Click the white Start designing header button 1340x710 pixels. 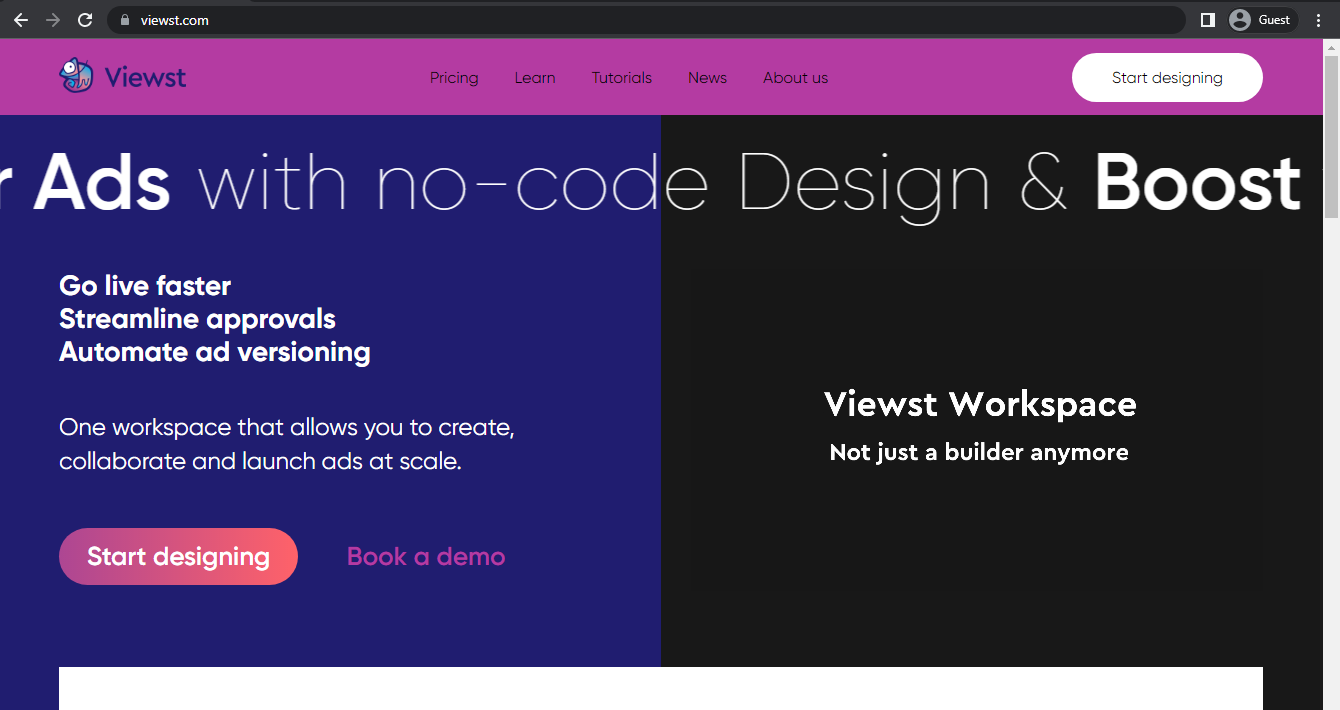pyautogui.click(x=1167, y=78)
